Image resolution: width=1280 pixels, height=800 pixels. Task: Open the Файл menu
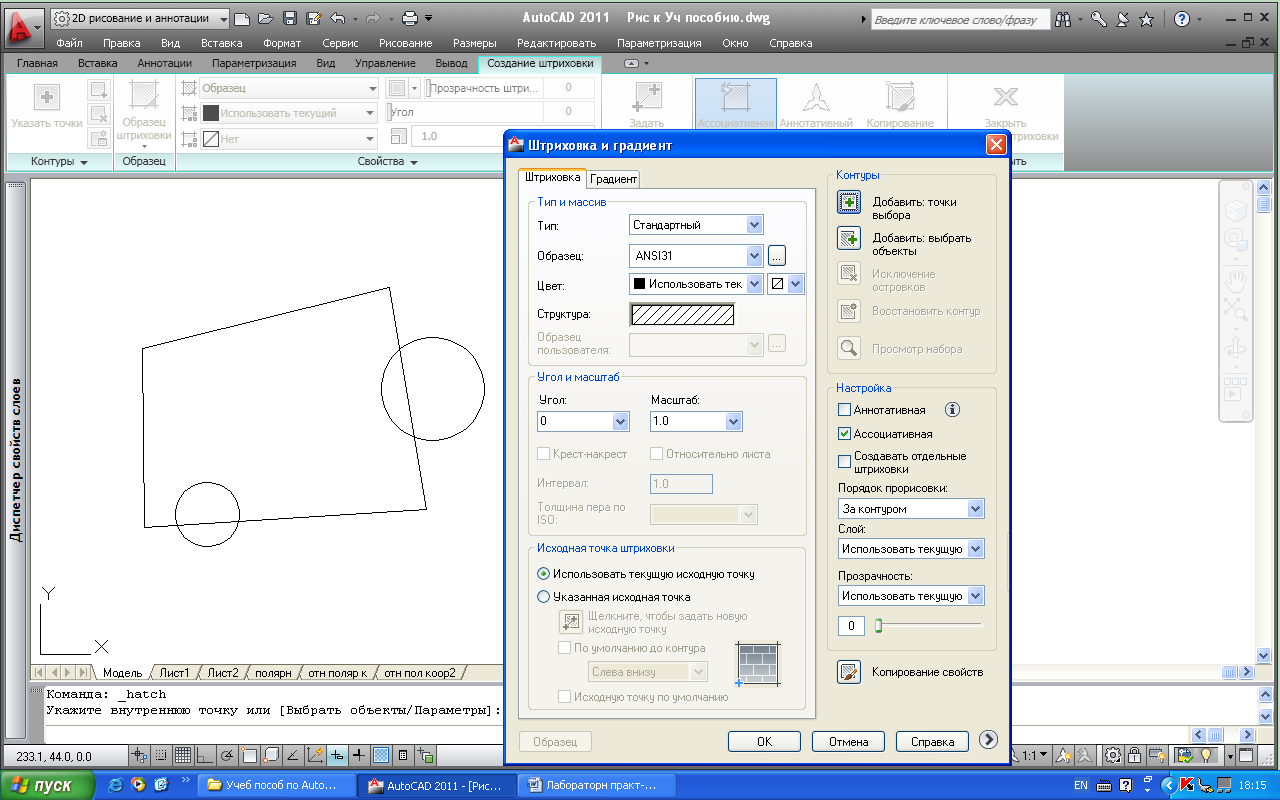70,43
